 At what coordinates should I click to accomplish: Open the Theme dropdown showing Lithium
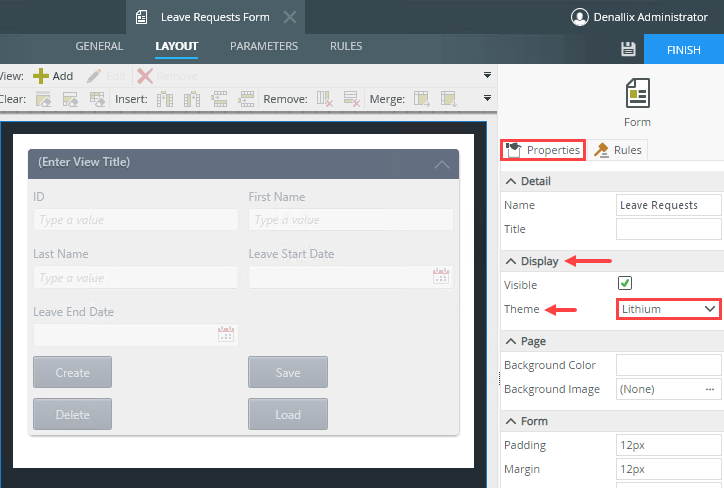[668, 309]
